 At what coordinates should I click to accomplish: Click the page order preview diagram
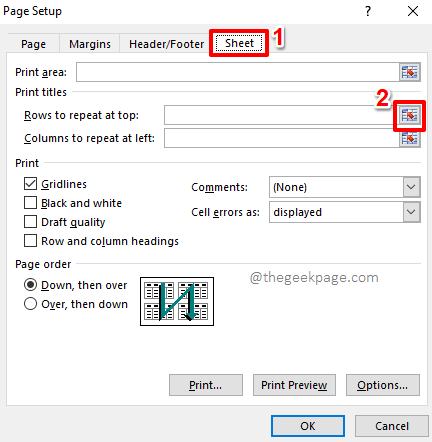pyautogui.click(x=177, y=301)
